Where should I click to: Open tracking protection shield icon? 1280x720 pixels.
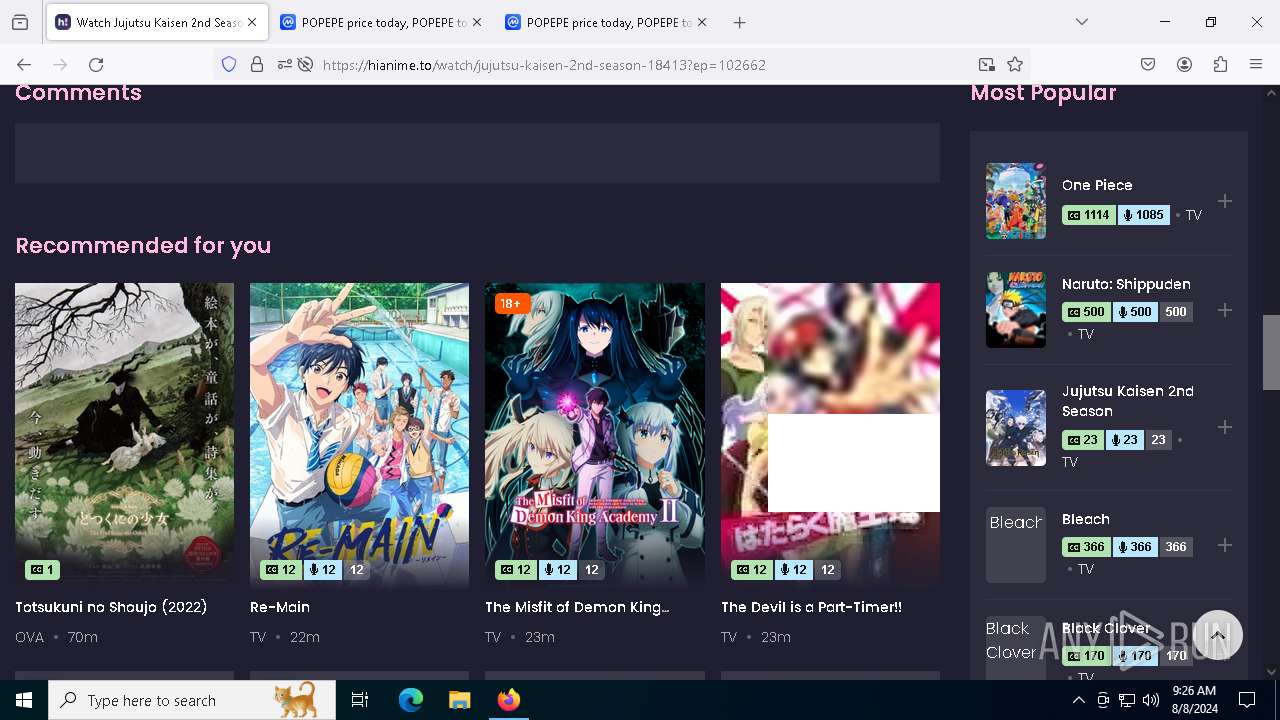pos(229,64)
